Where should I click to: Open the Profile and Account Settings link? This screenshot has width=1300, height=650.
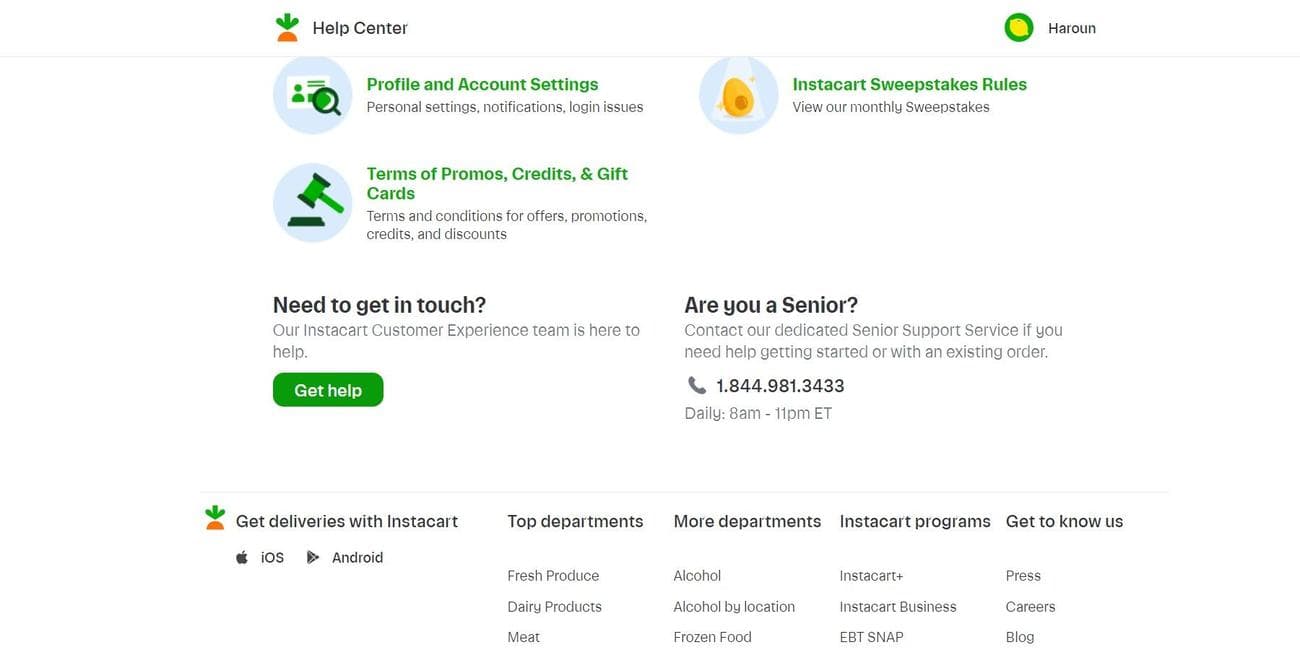[482, 83]
